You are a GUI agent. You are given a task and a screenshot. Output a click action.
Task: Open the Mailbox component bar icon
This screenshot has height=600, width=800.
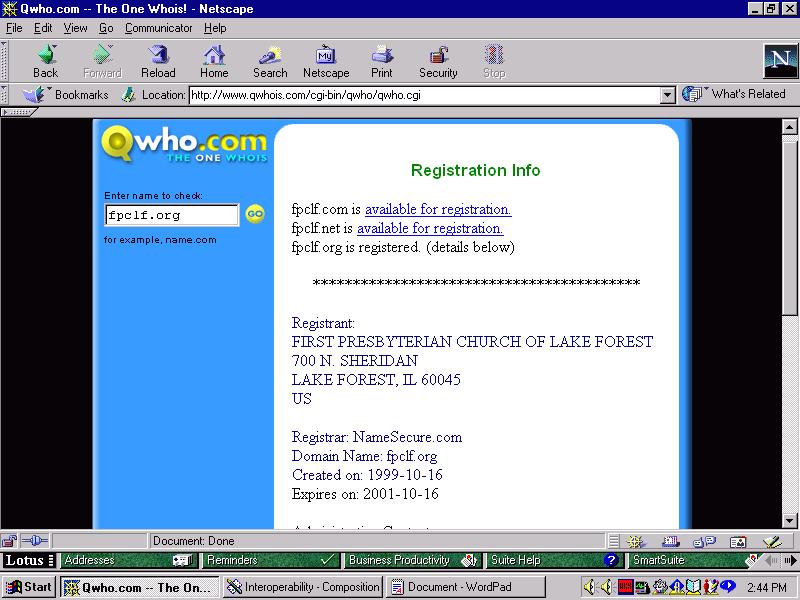670,541
